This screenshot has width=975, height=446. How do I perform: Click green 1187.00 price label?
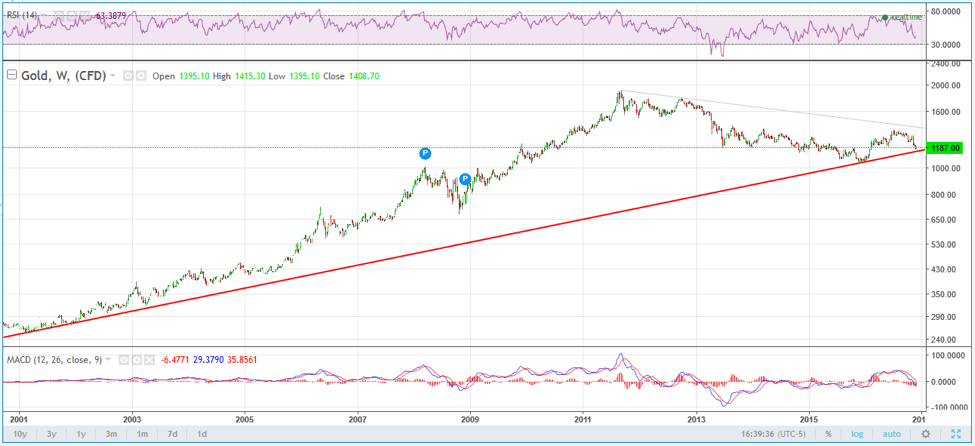tap(945, 148)
